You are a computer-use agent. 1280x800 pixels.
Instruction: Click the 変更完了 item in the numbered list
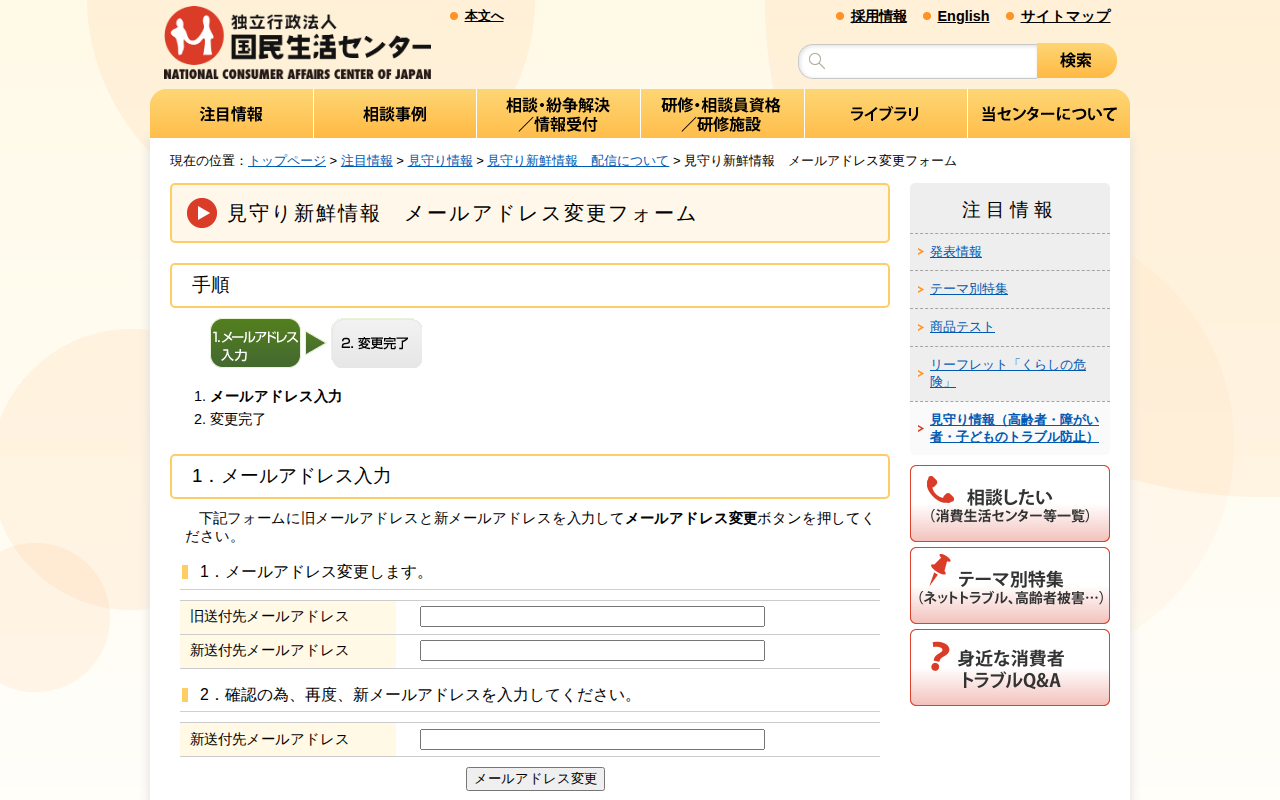click(x=238, y=419)
